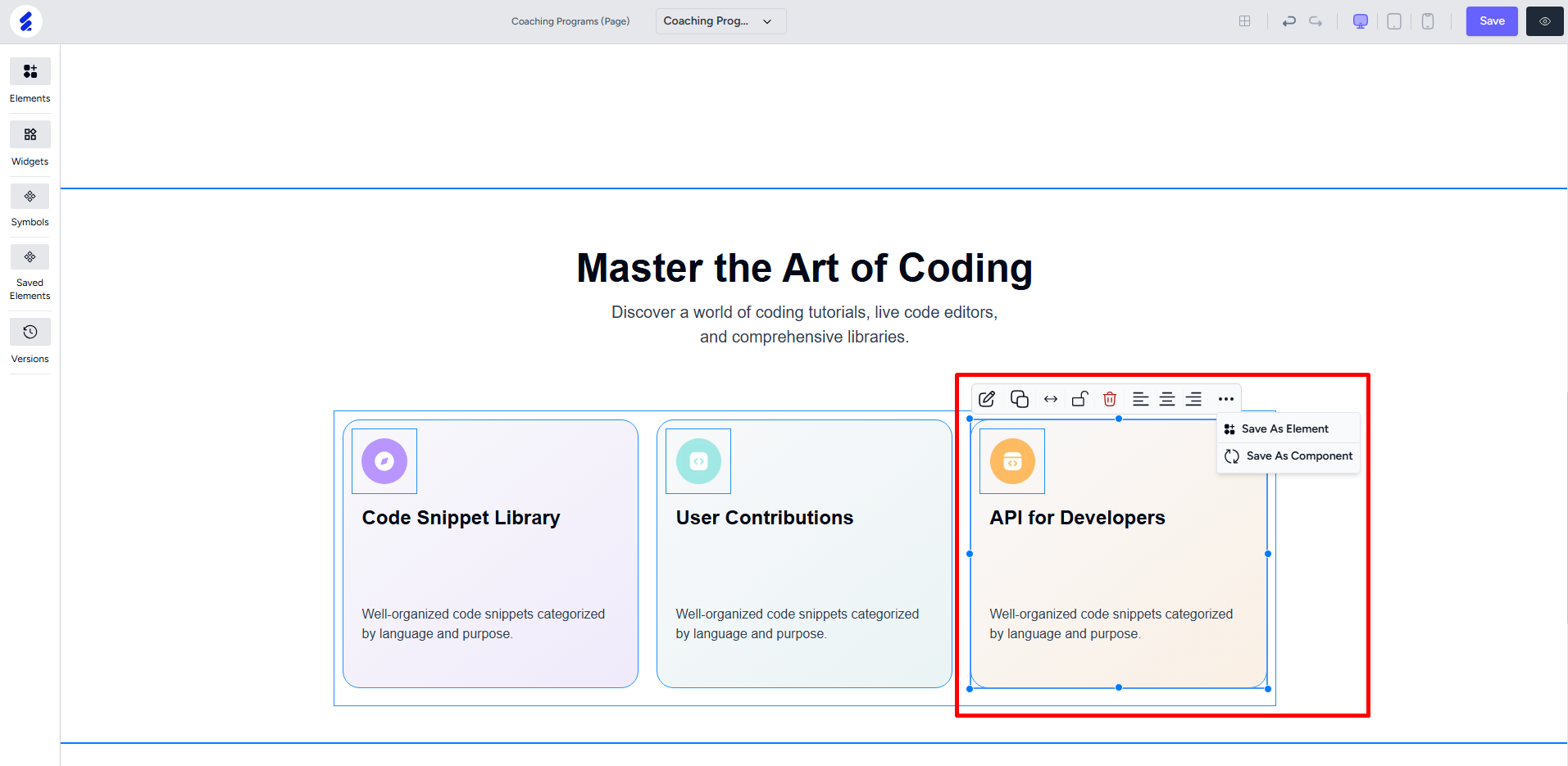Screen dimensions: 1568x766
Task: Delete the selected element with the trash icon
Action: tap(1110, 399)
